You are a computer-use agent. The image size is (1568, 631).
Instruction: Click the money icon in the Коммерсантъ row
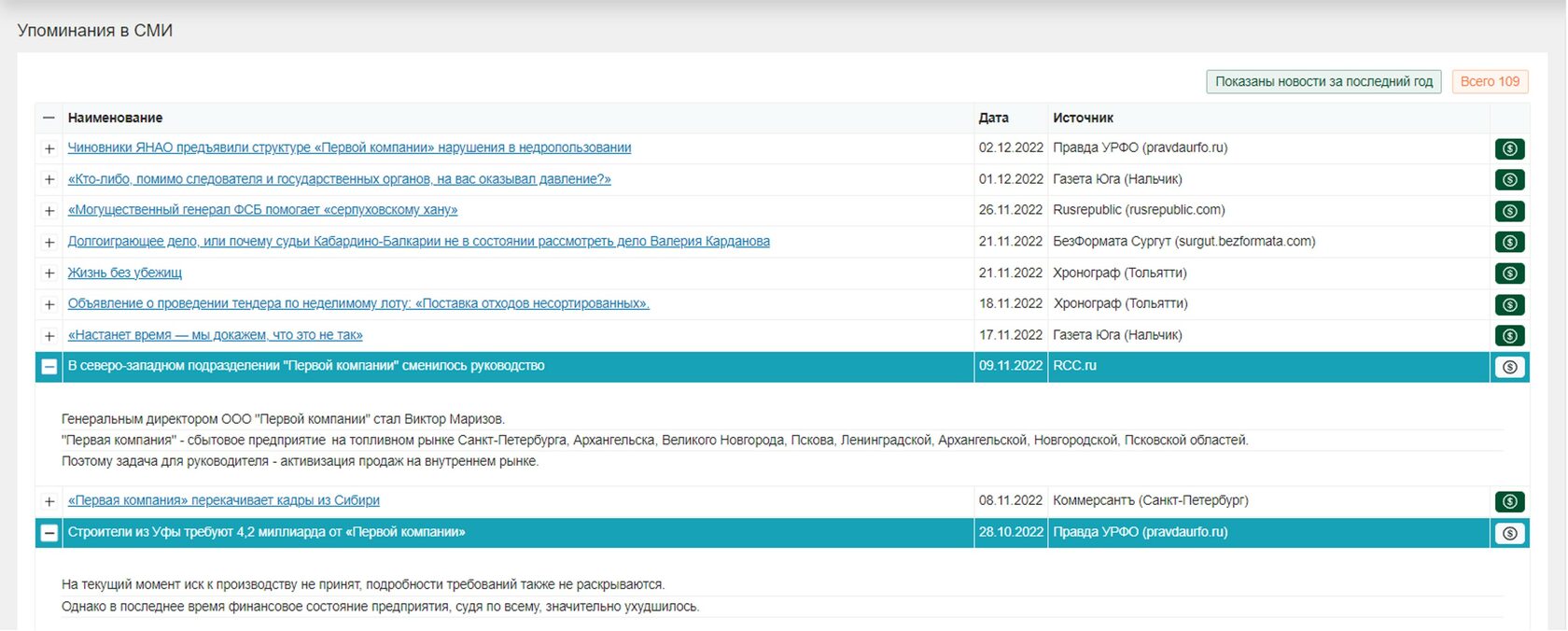tap(1509, 501)
